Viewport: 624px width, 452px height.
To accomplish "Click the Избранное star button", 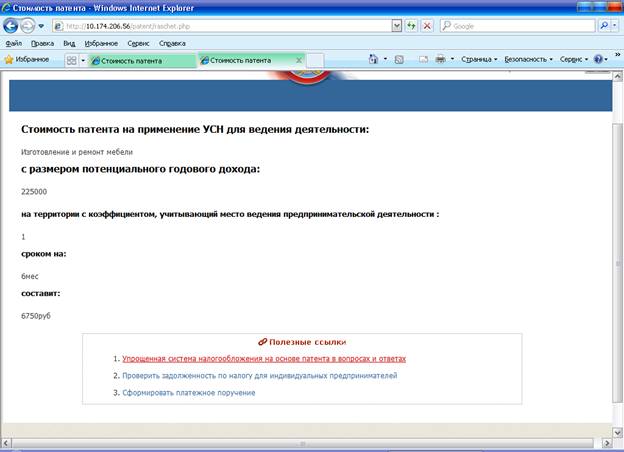I will pyautogui.click(x=26, y=60).
